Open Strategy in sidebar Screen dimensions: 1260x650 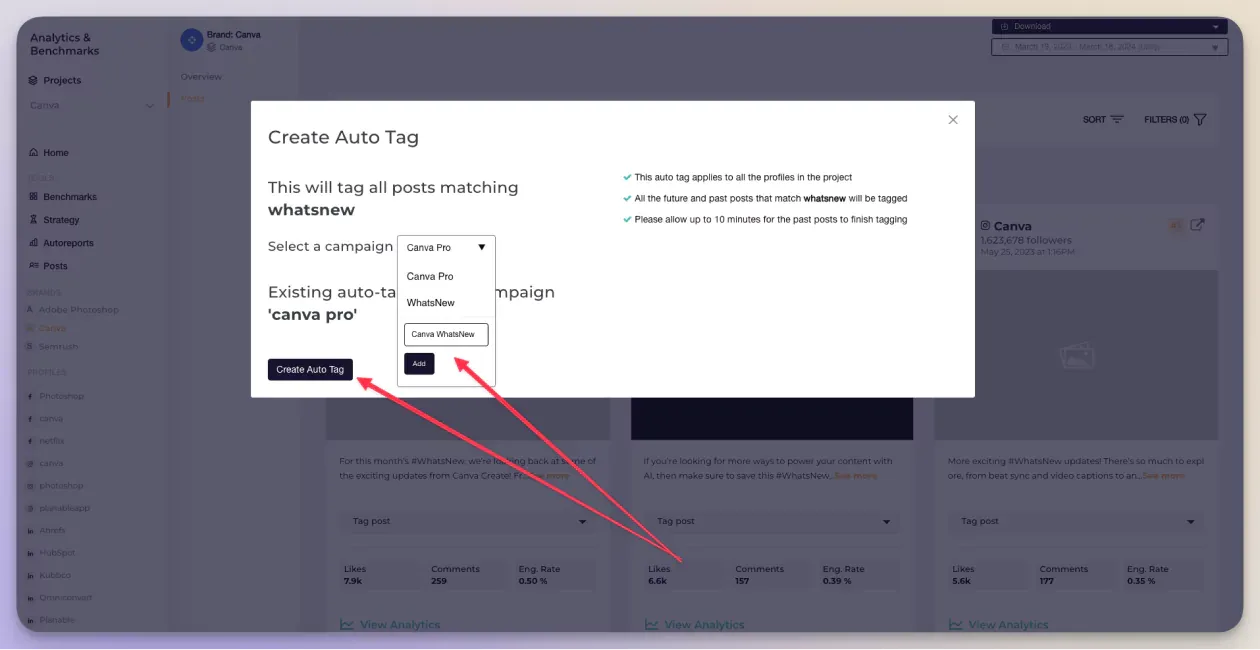(54, 220)
